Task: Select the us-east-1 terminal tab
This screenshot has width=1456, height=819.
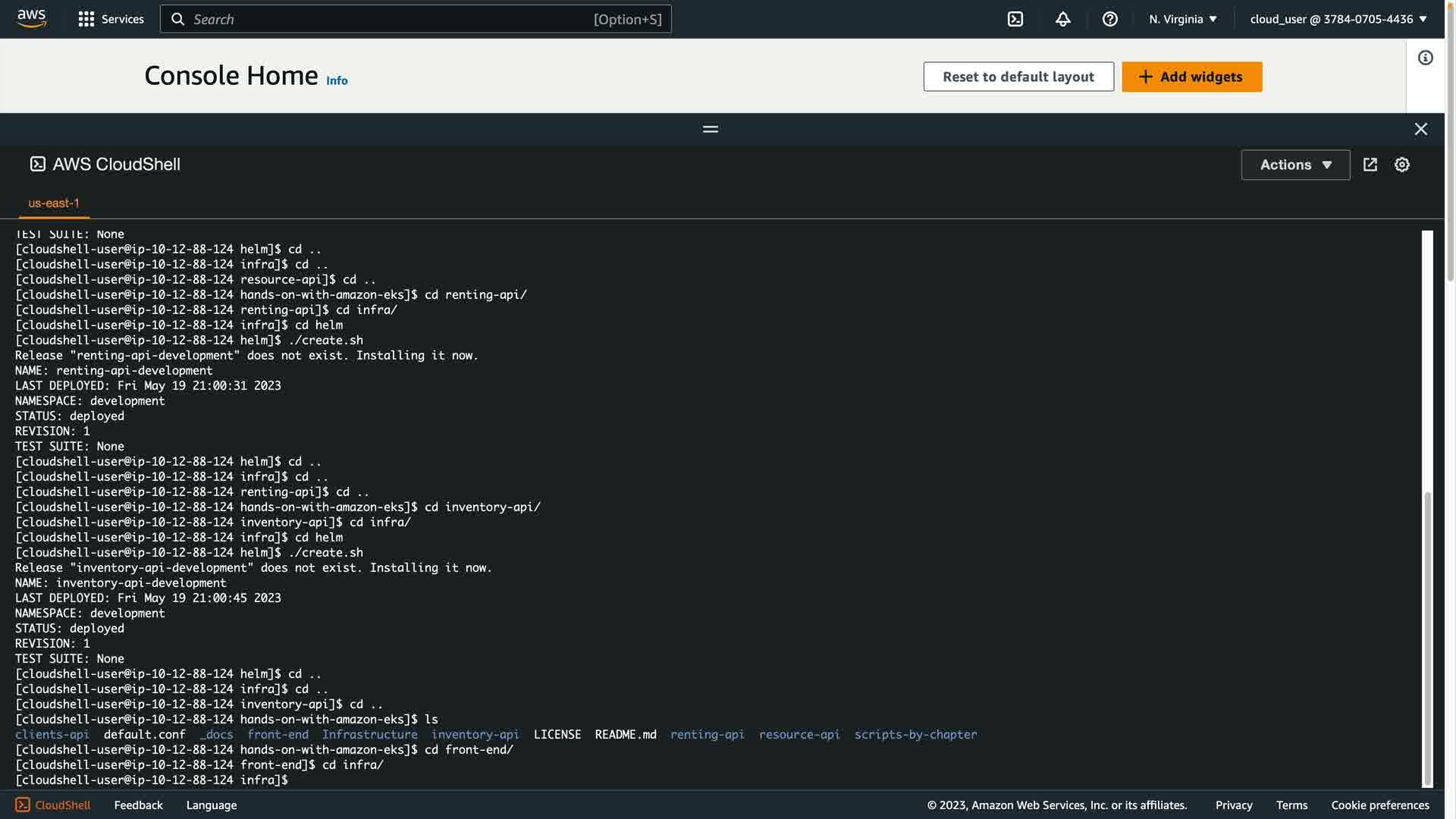Action: point(54,203)
